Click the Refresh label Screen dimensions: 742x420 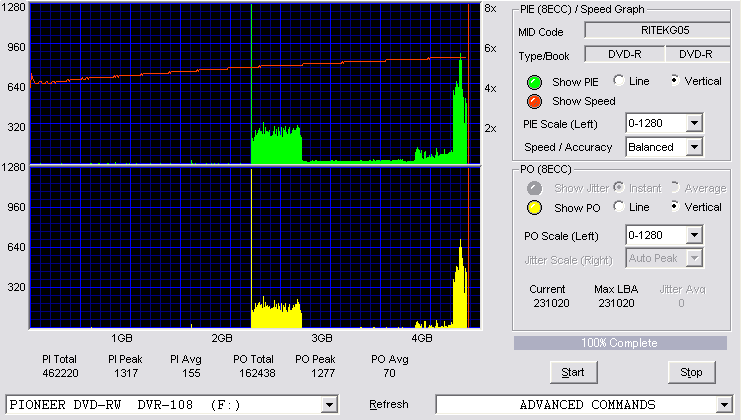click(389, 404)
